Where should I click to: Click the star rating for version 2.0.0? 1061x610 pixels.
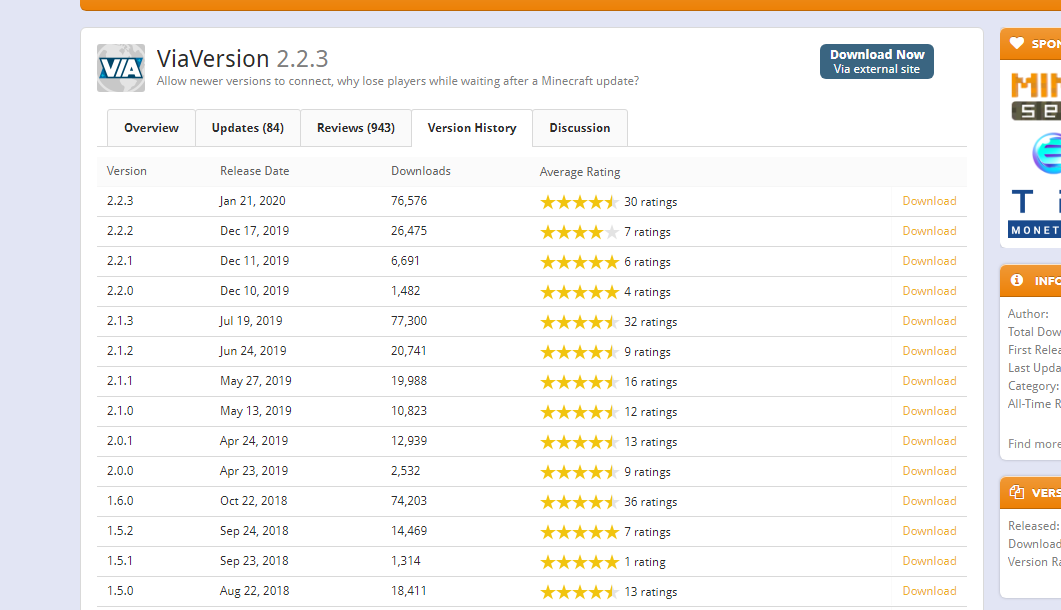[579, 472]
